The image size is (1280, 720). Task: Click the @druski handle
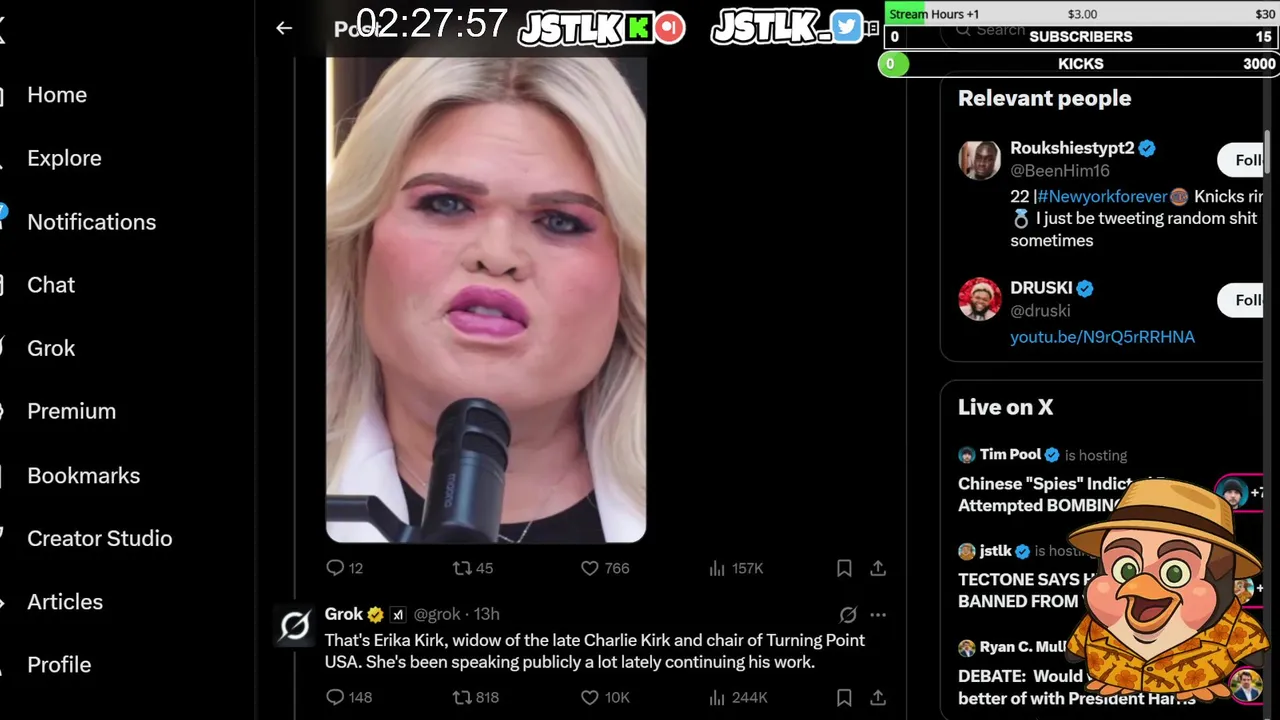[x=1040, y=311]
